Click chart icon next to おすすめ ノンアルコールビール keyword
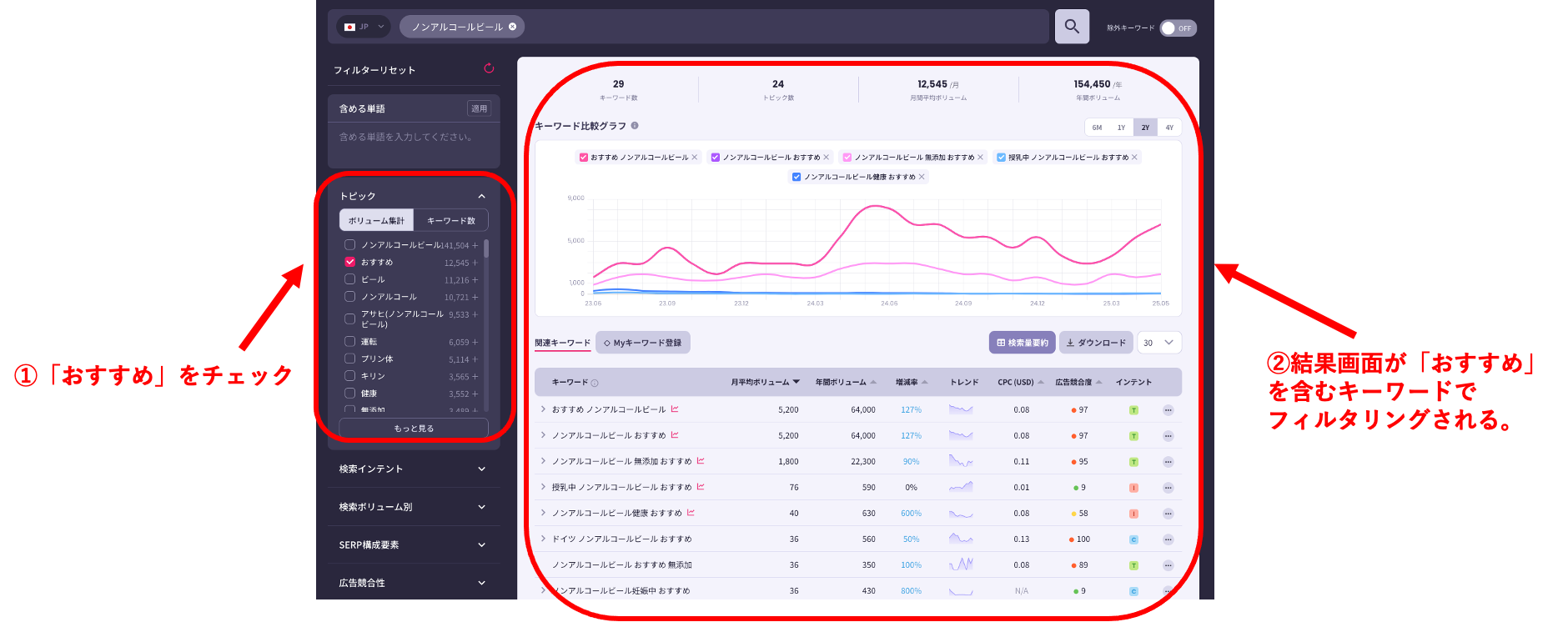1568x622 pixels. (675, 409)
